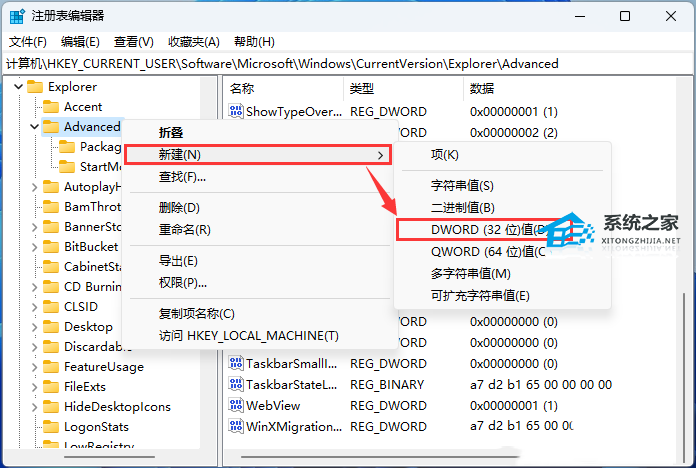Viewport: 696px width, 468px height.
Task: Create a new QWORD (64 位) value
Action: tap(502, 252)
